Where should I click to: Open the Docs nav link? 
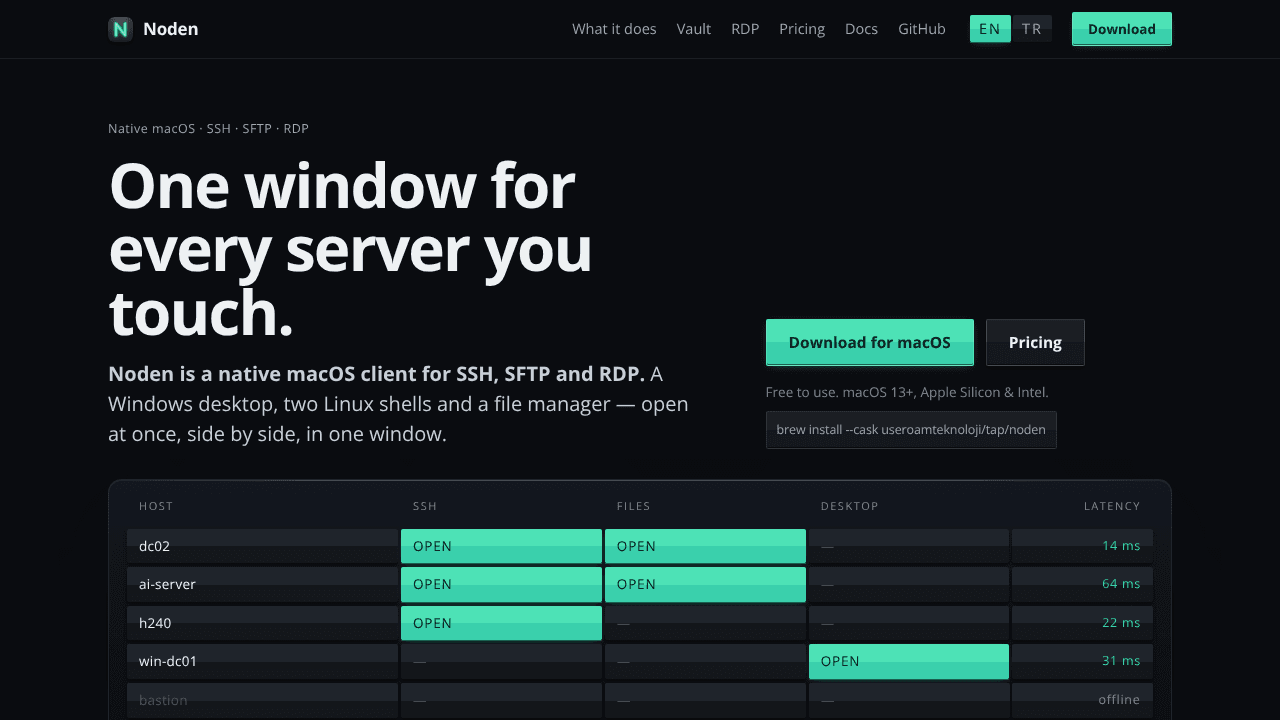pyautogui.click(x=861, y=29)
